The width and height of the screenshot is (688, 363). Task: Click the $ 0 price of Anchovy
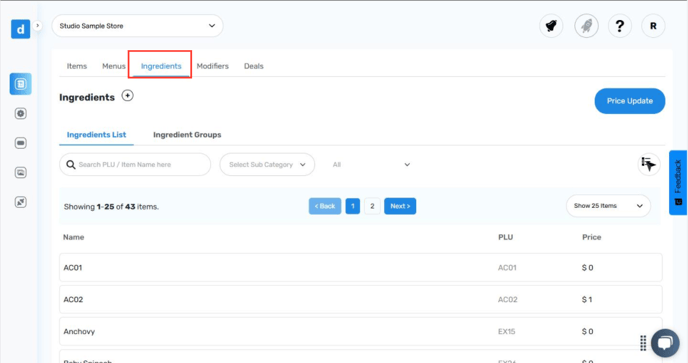[588, 331]
